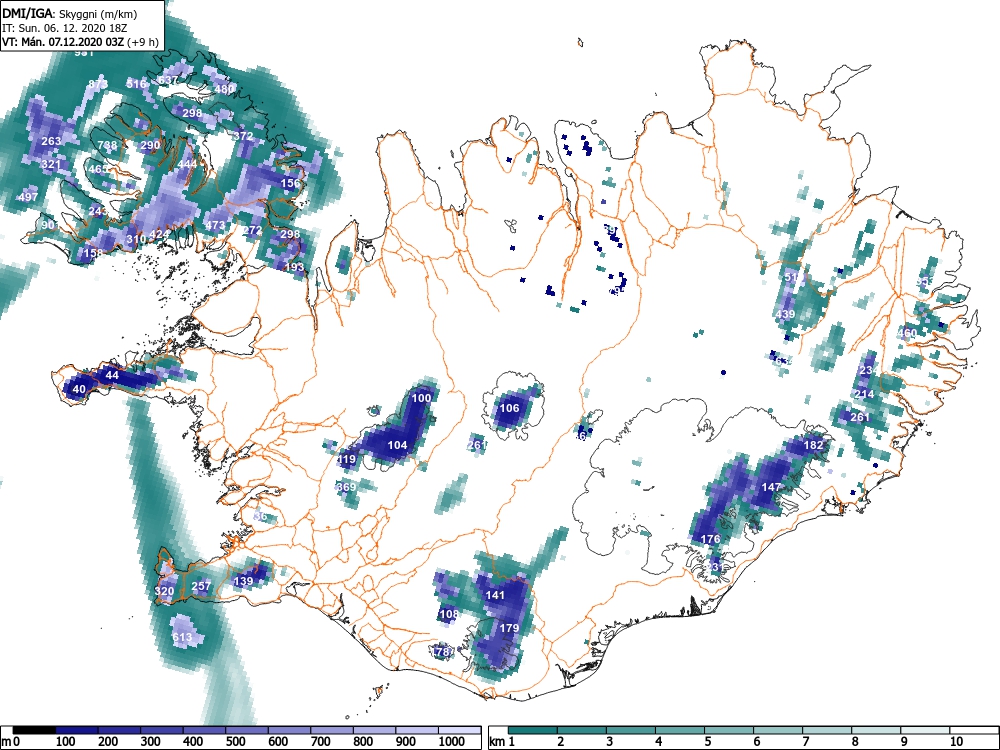Click visibility value '613' offshore southwest
1000x750 pixels.
pyautogui.click(x=182, y=637)
